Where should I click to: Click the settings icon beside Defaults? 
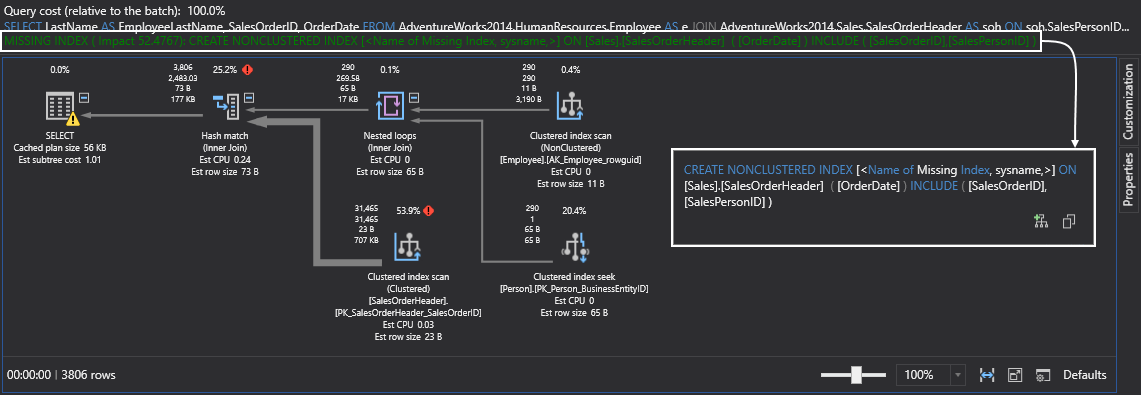coord(1043,375)
